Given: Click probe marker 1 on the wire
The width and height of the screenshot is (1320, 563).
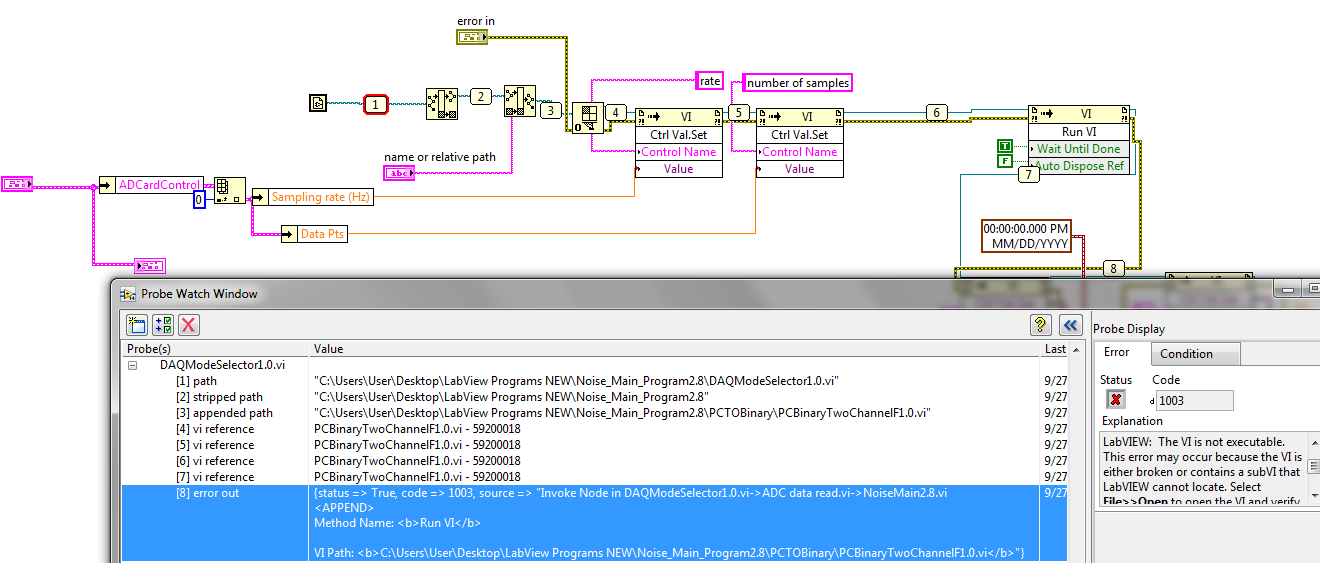Looking at the screenshot, I should [375, 103].
